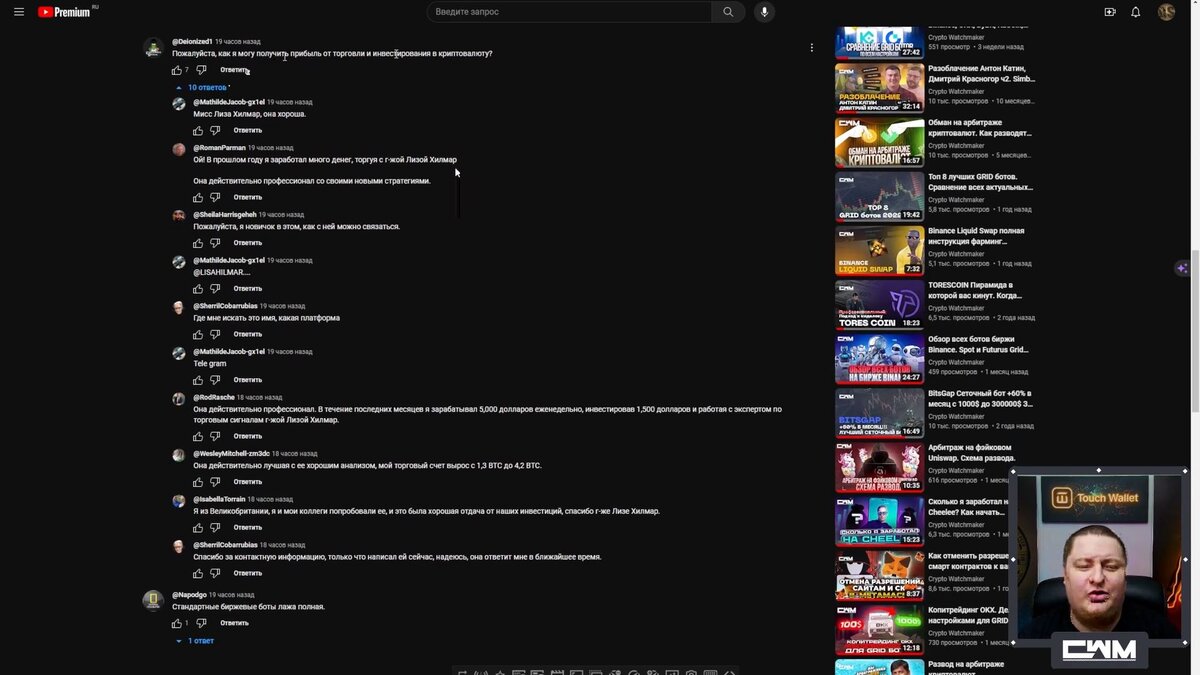Open account avatar menu in header
The height and width of the screenshot is (675, 1200).
click(x=1166, y=12)
